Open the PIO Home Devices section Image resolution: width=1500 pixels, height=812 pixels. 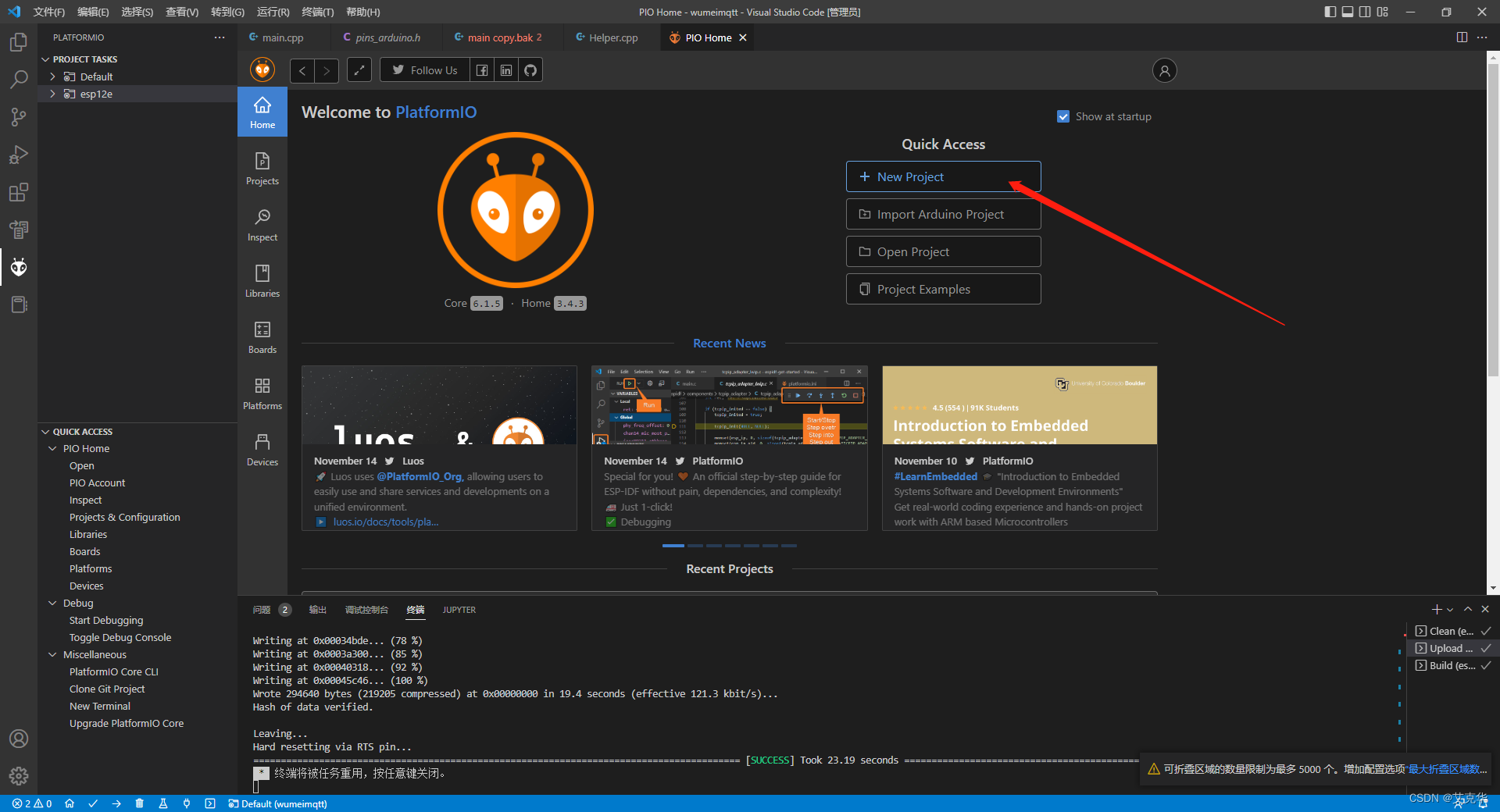(262, 449)
